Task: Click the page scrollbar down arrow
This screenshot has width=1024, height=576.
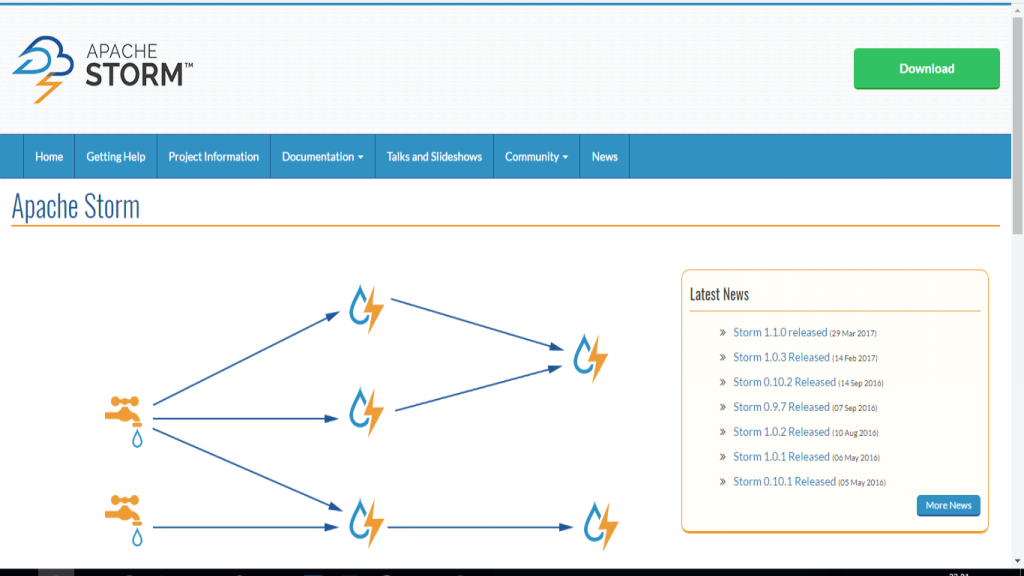Action: click(x=1017, y=561)
